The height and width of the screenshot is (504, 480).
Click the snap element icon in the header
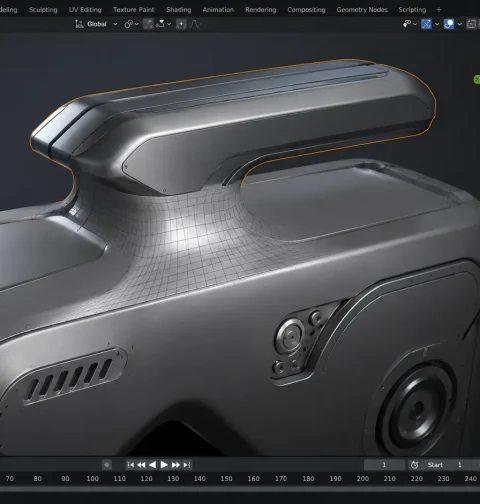(160, 24)
